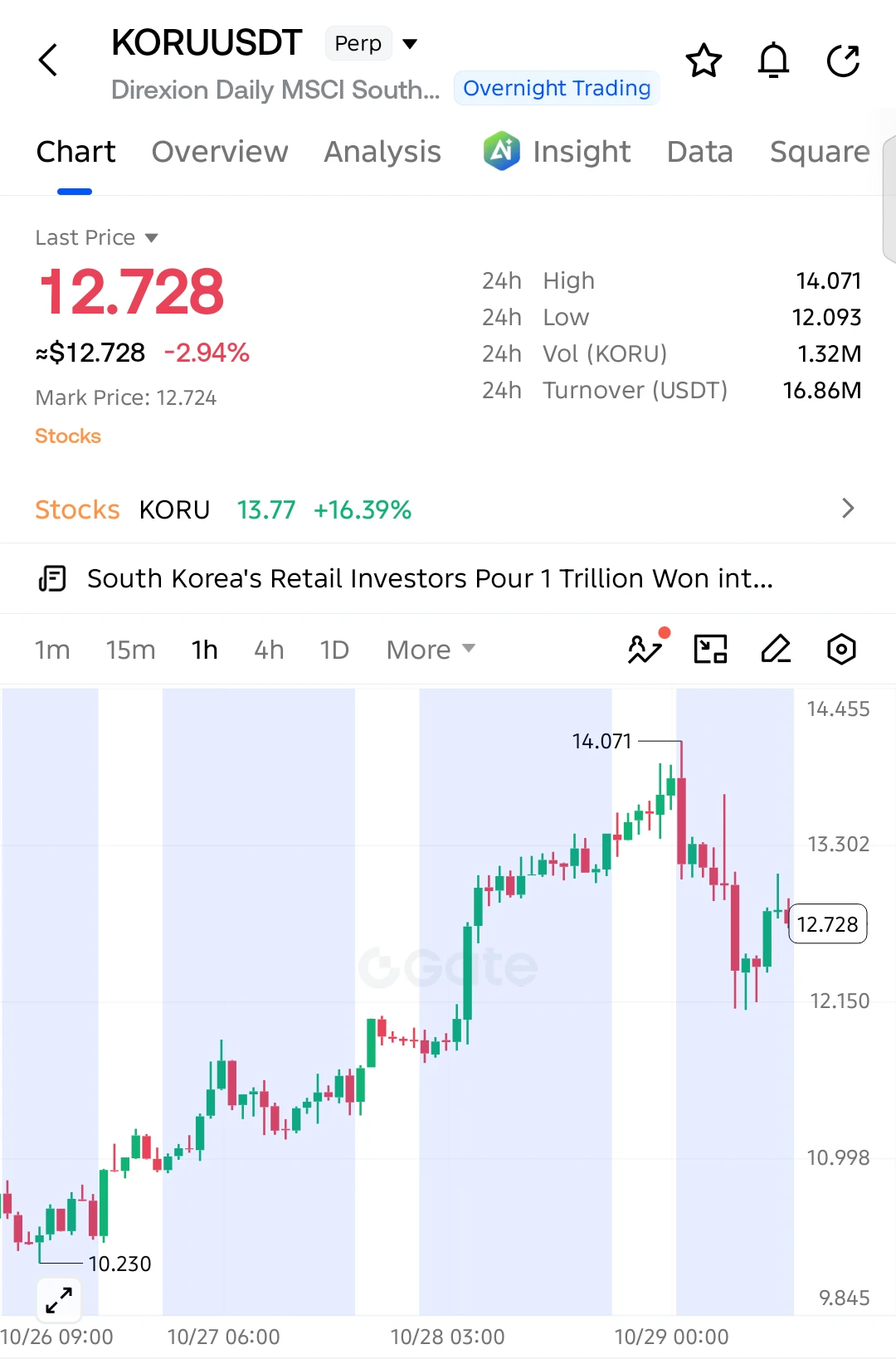Expand the More timeframes dropdown
This screenshot has width=896, height=1359.
[x=431, y=650]
